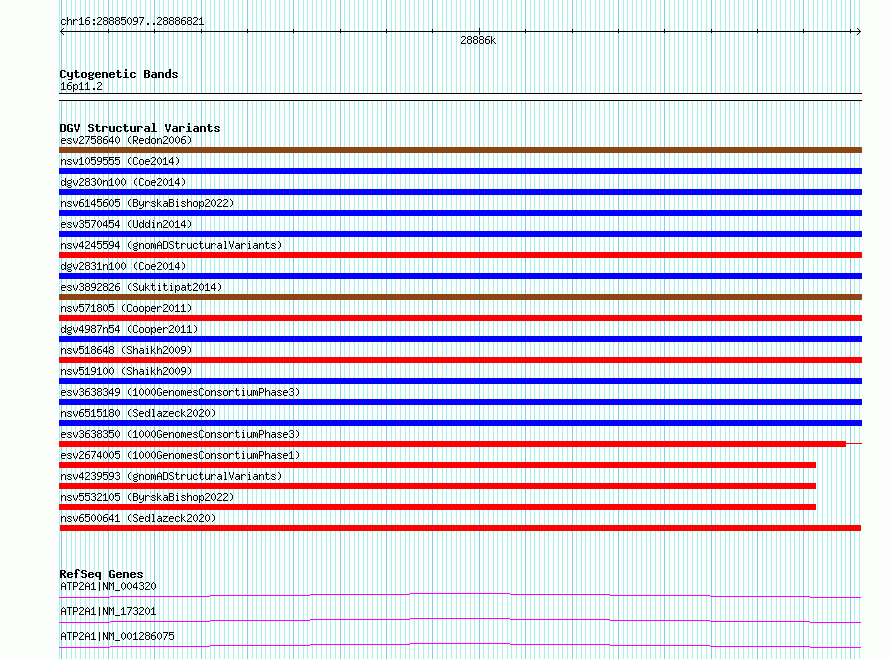
Task: Click the esv2758640 (Redon2006) variant label
Action: coord(126,140)
